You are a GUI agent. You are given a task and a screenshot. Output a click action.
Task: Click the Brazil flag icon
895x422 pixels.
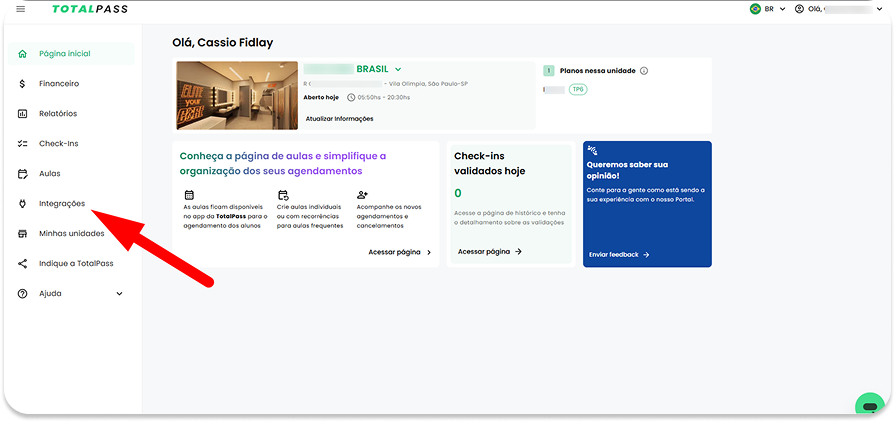pyautogui.click(x=755, y=9)
